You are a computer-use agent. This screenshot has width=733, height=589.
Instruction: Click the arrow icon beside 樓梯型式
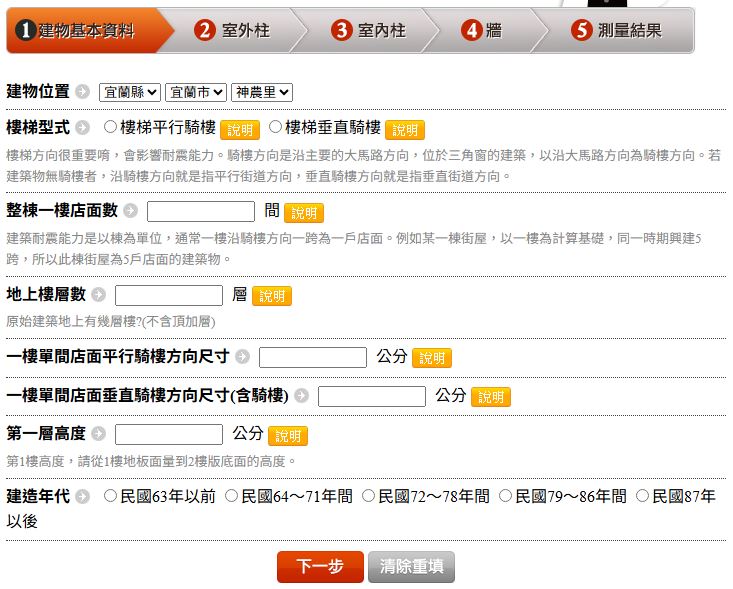82,129
